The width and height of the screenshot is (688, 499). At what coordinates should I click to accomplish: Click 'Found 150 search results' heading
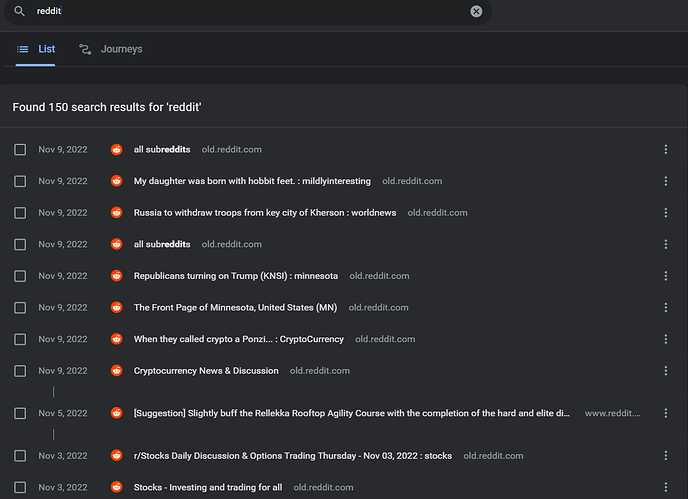point(107,107)
